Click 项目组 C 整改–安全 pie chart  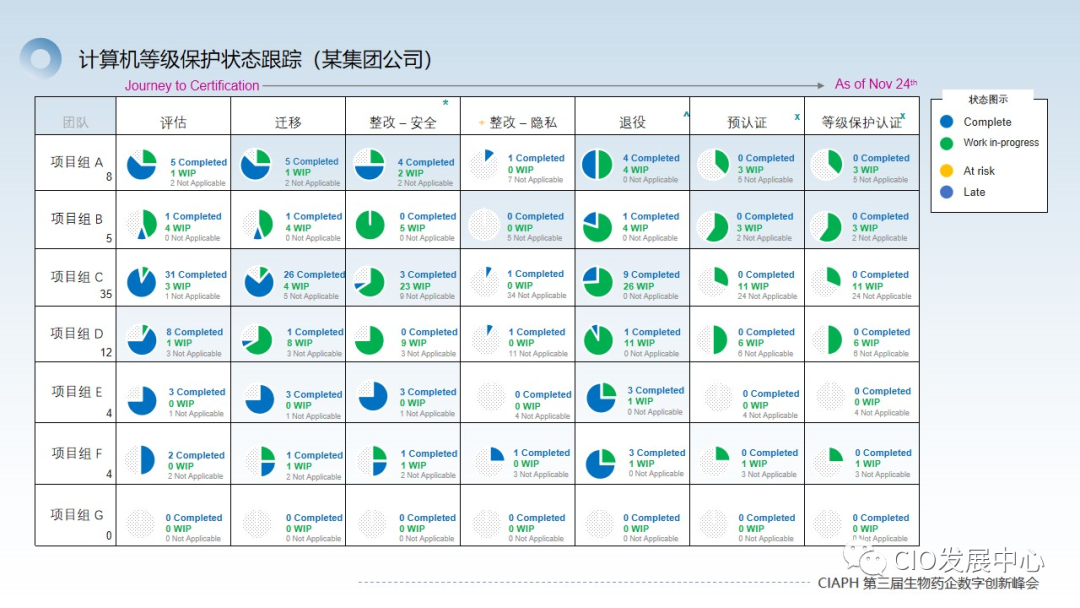coord(370,282)
